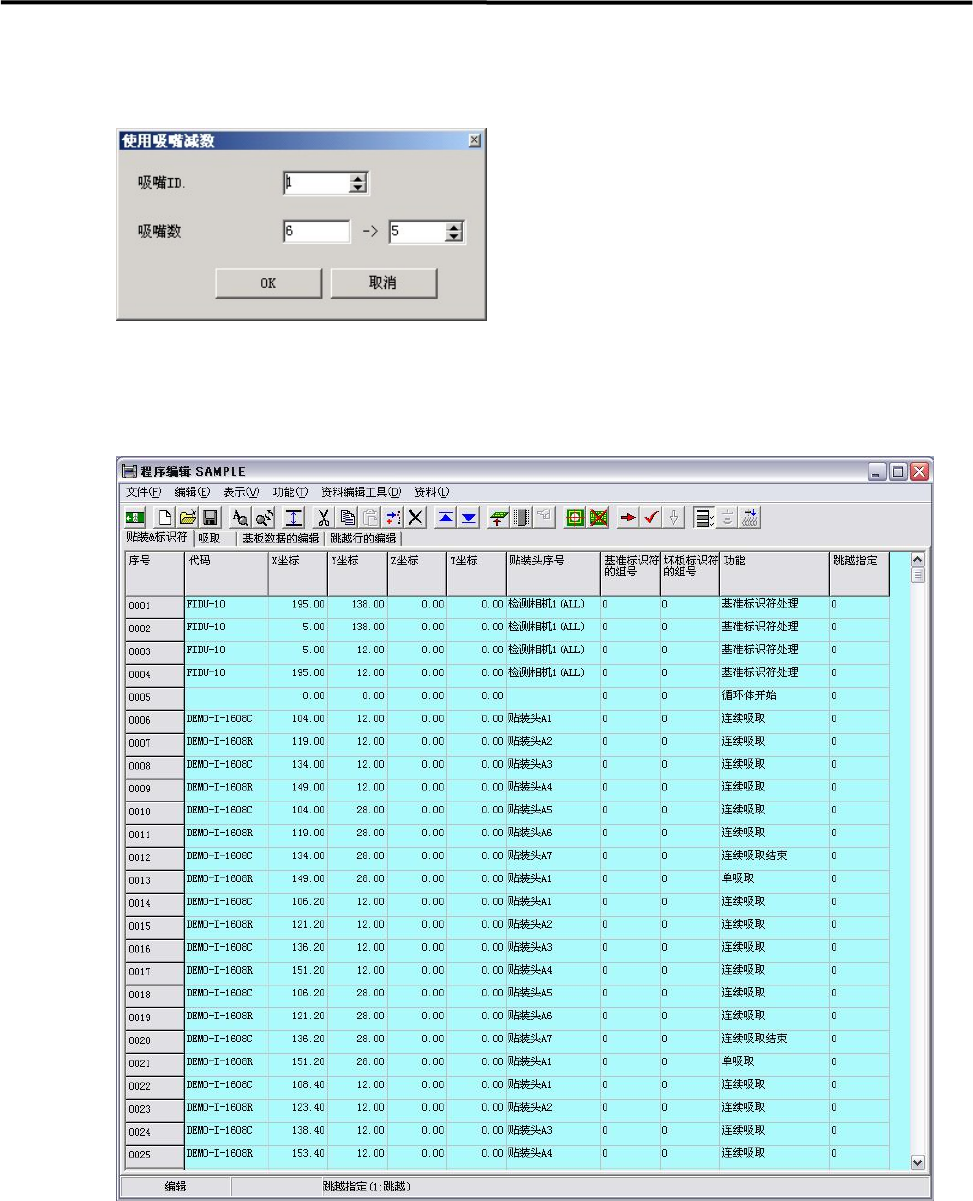Click the green flag step icon
973x1201 pixels.
tap(499, 517)
